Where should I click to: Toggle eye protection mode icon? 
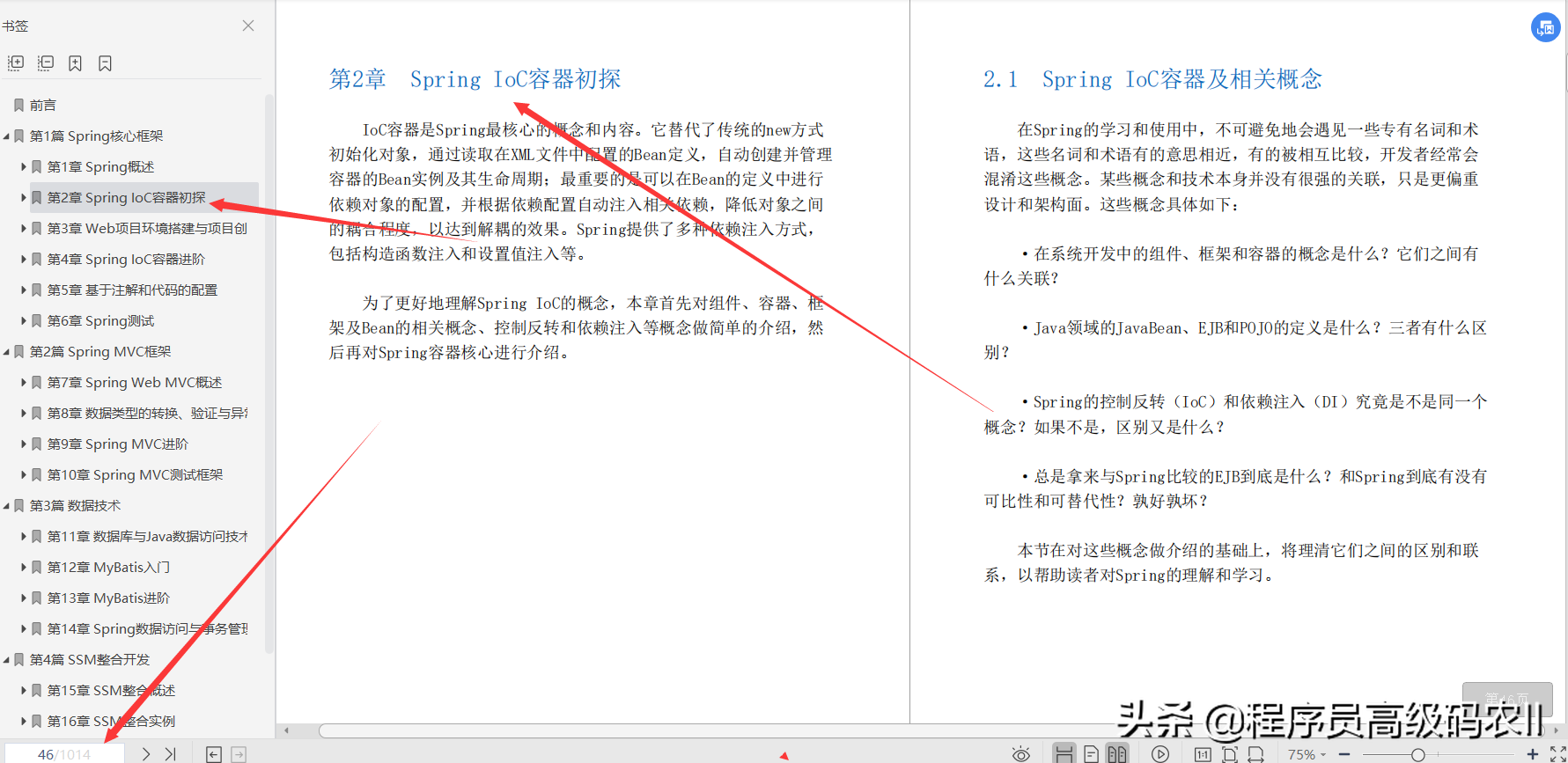1021,754
